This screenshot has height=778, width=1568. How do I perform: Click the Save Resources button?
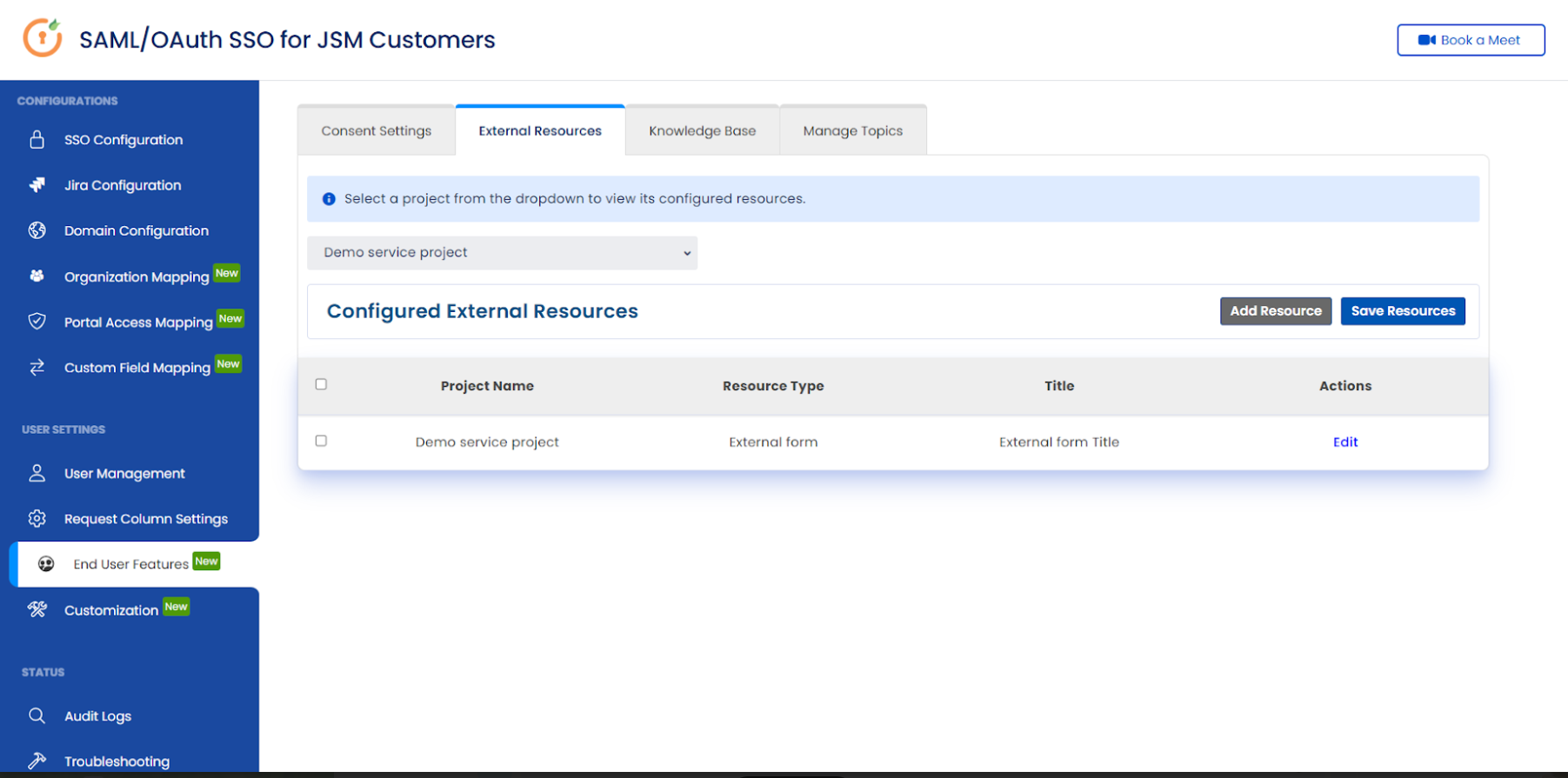[1403, 311]
